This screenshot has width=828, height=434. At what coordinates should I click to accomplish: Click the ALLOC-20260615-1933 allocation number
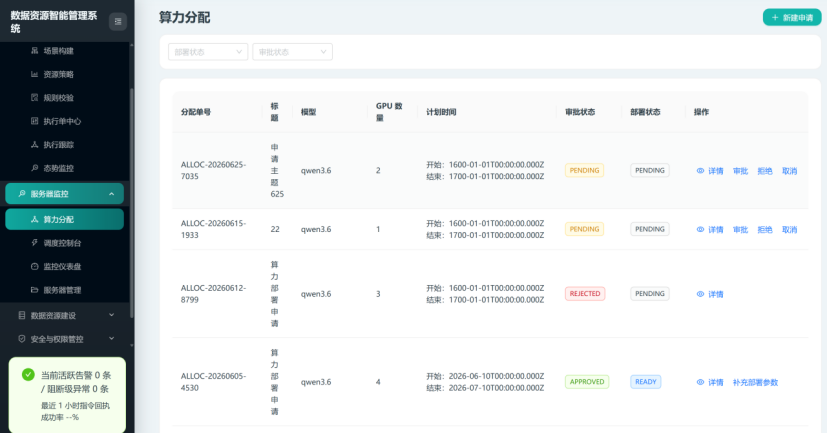213,229
